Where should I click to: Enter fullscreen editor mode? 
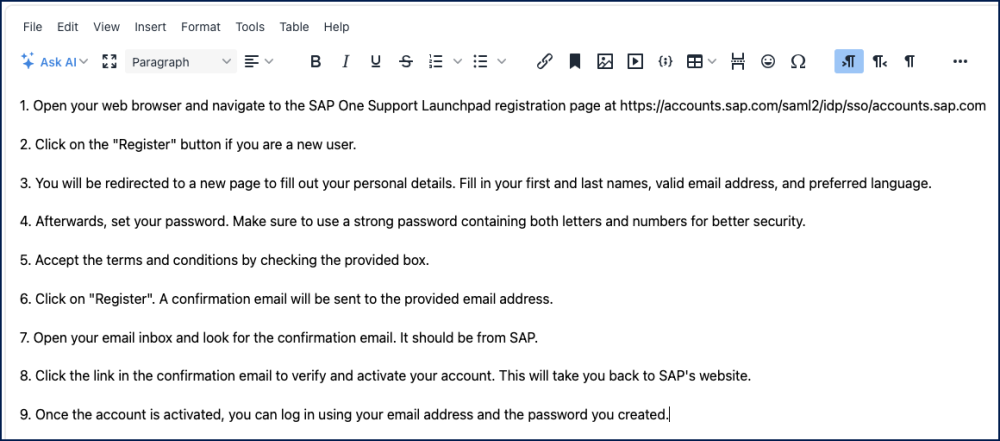point(110,62)
